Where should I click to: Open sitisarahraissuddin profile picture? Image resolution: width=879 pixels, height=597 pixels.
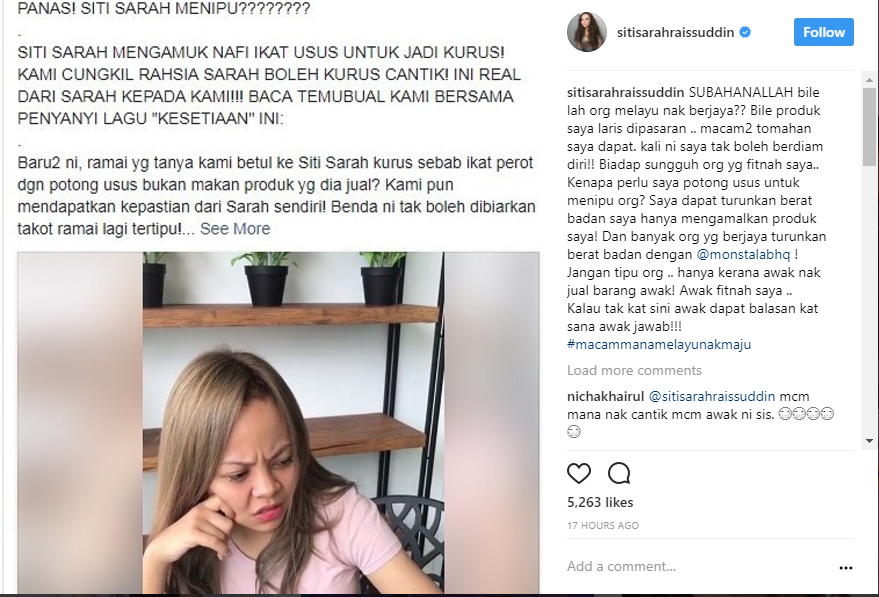[x=587, y=32]
